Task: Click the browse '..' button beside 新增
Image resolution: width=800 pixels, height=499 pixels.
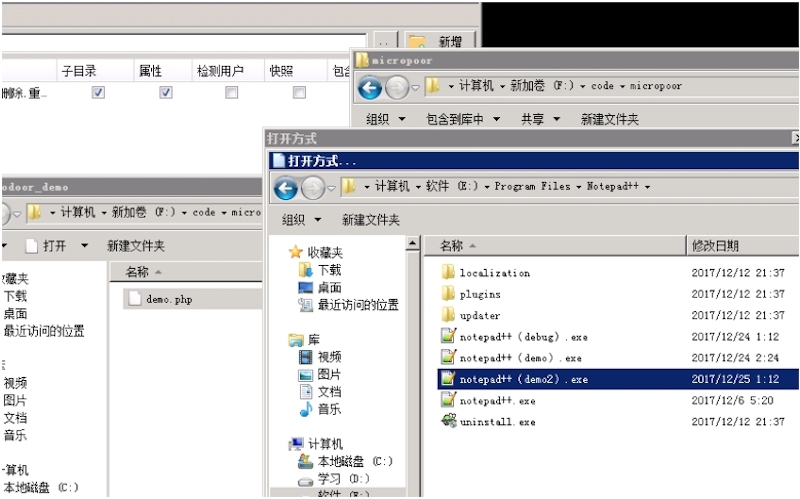Action: 385,41
